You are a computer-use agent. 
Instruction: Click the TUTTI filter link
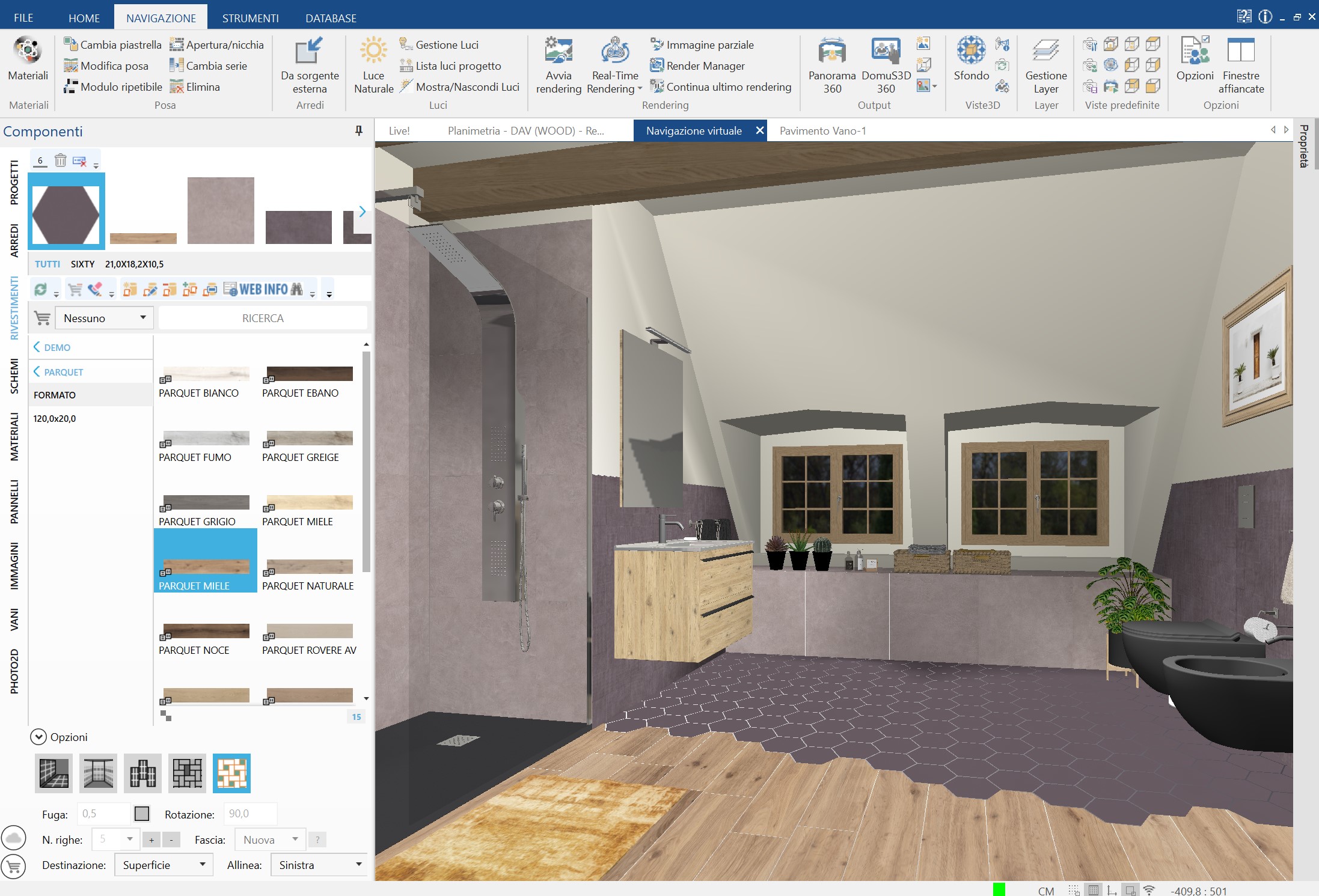point(47,264)
